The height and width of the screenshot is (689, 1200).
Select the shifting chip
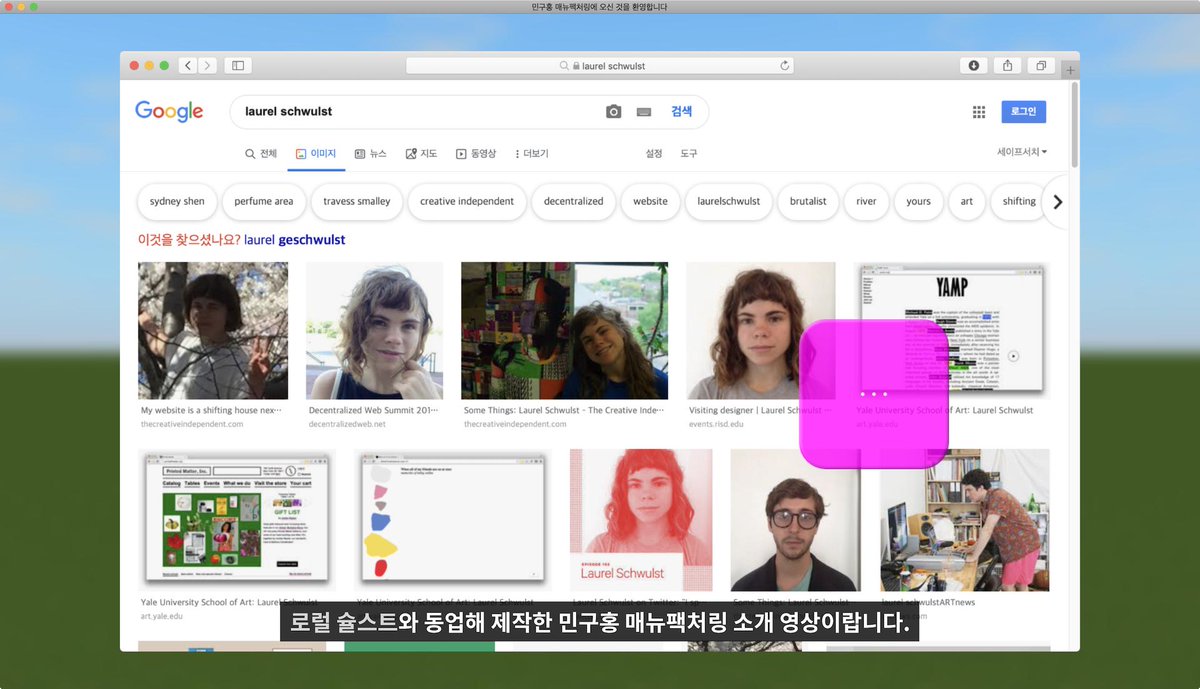[1019, 201]
